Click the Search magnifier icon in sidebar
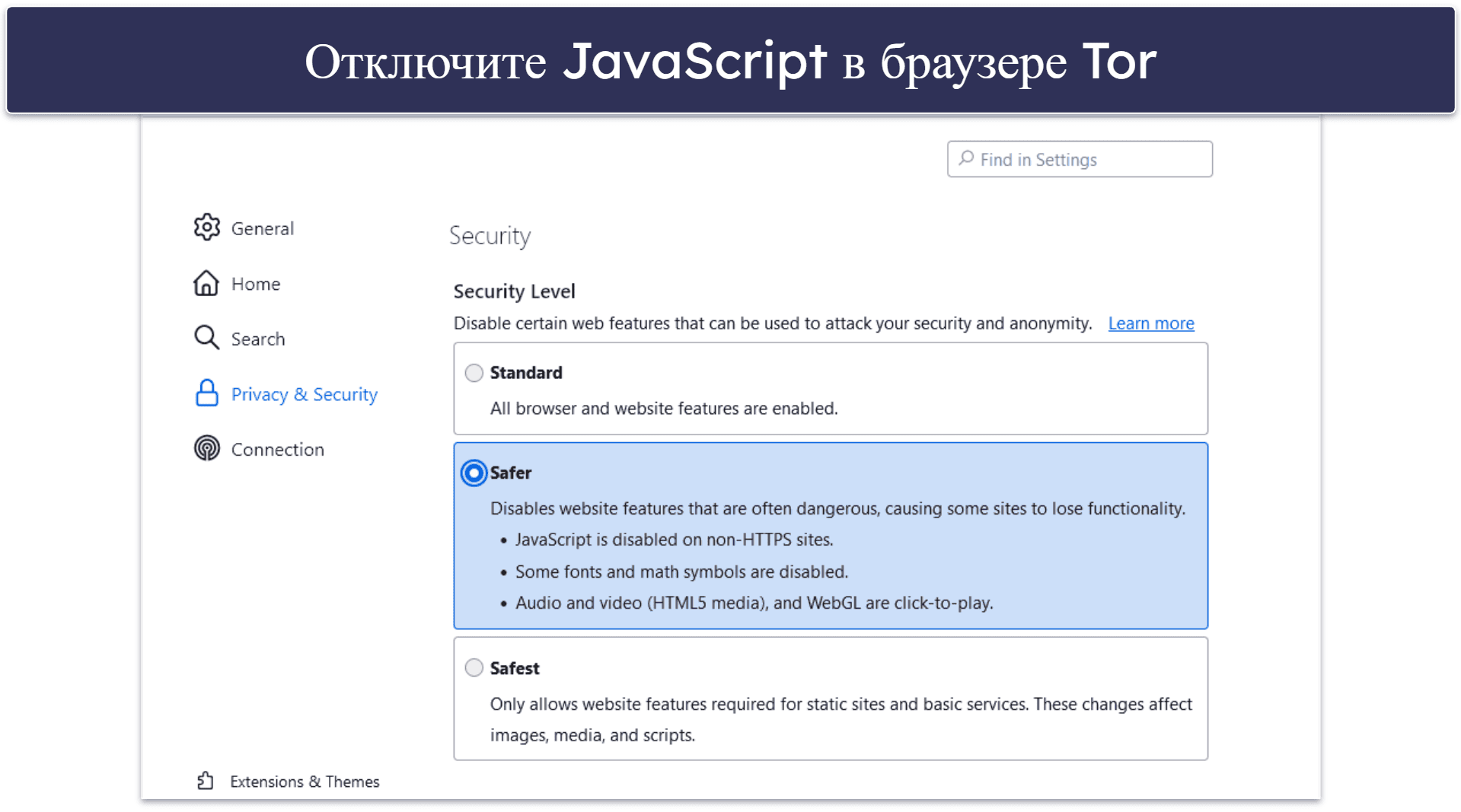Viewport: 1461px width, 812px height. 206,337
